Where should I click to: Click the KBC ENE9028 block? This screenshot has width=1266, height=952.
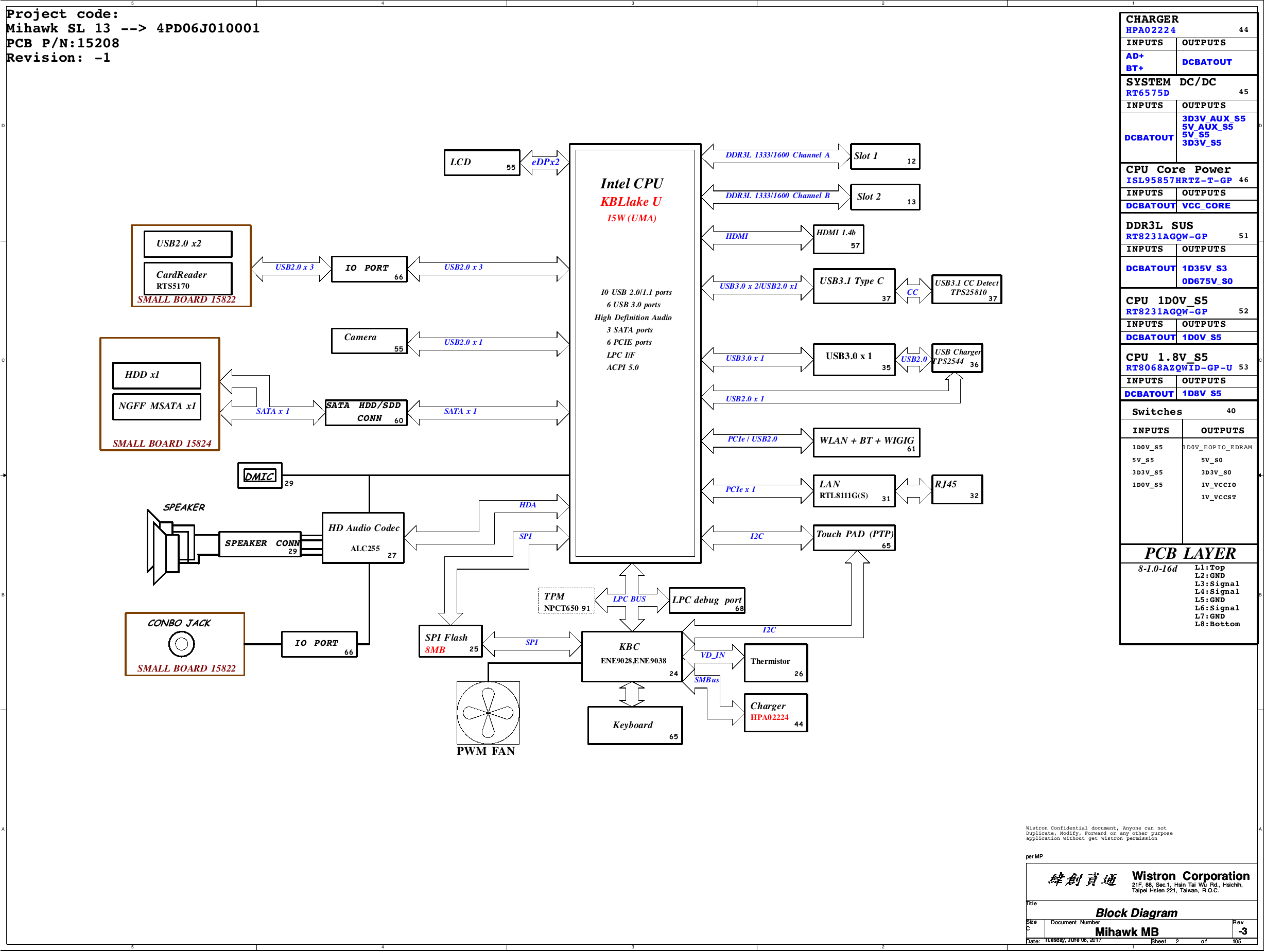point(632,656)
